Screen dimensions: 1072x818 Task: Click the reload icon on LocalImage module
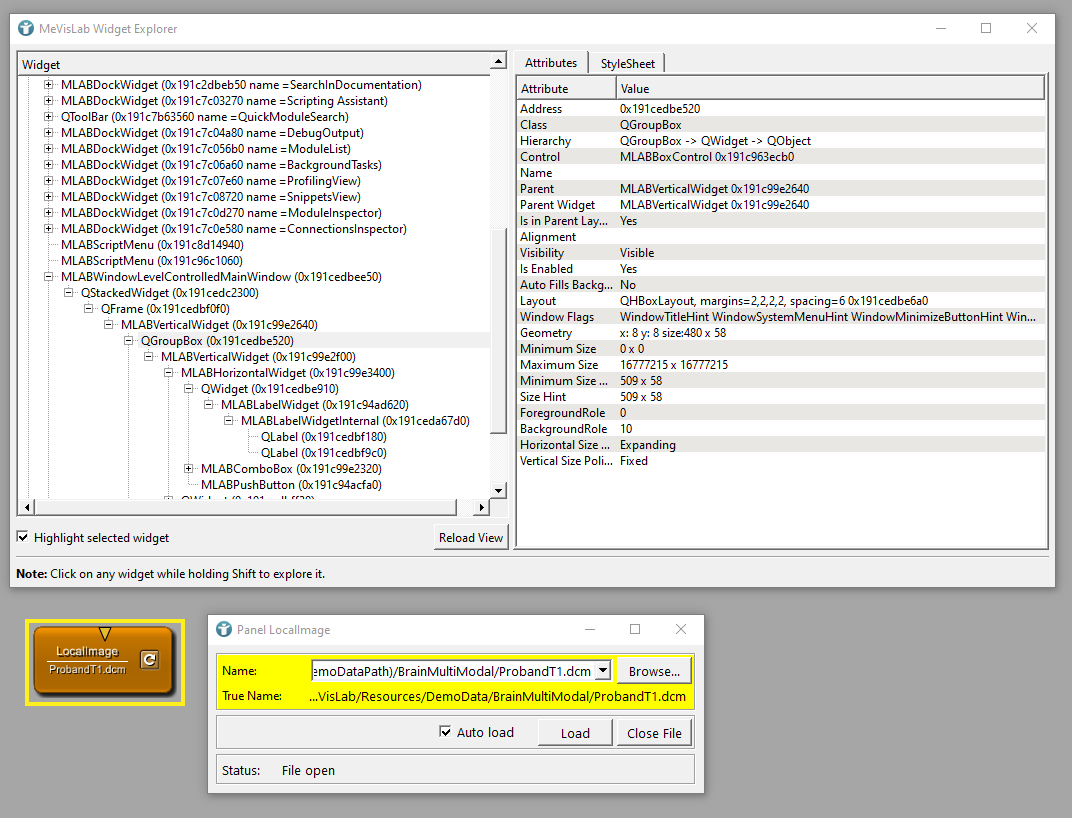point(148,659)
